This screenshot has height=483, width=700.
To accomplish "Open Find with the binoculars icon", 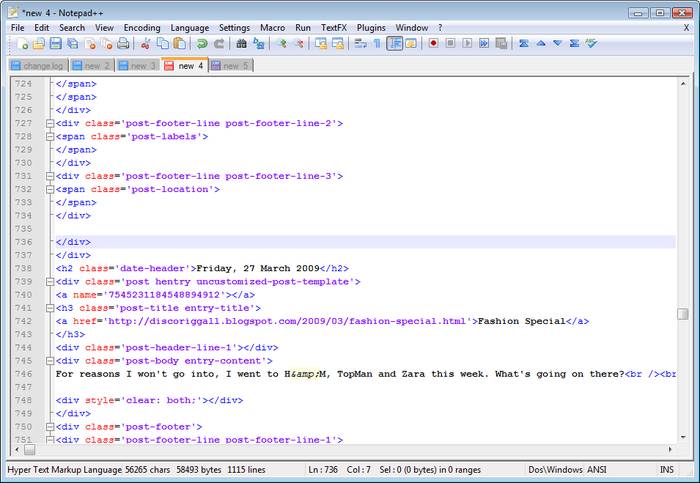I will coord(241,44).
